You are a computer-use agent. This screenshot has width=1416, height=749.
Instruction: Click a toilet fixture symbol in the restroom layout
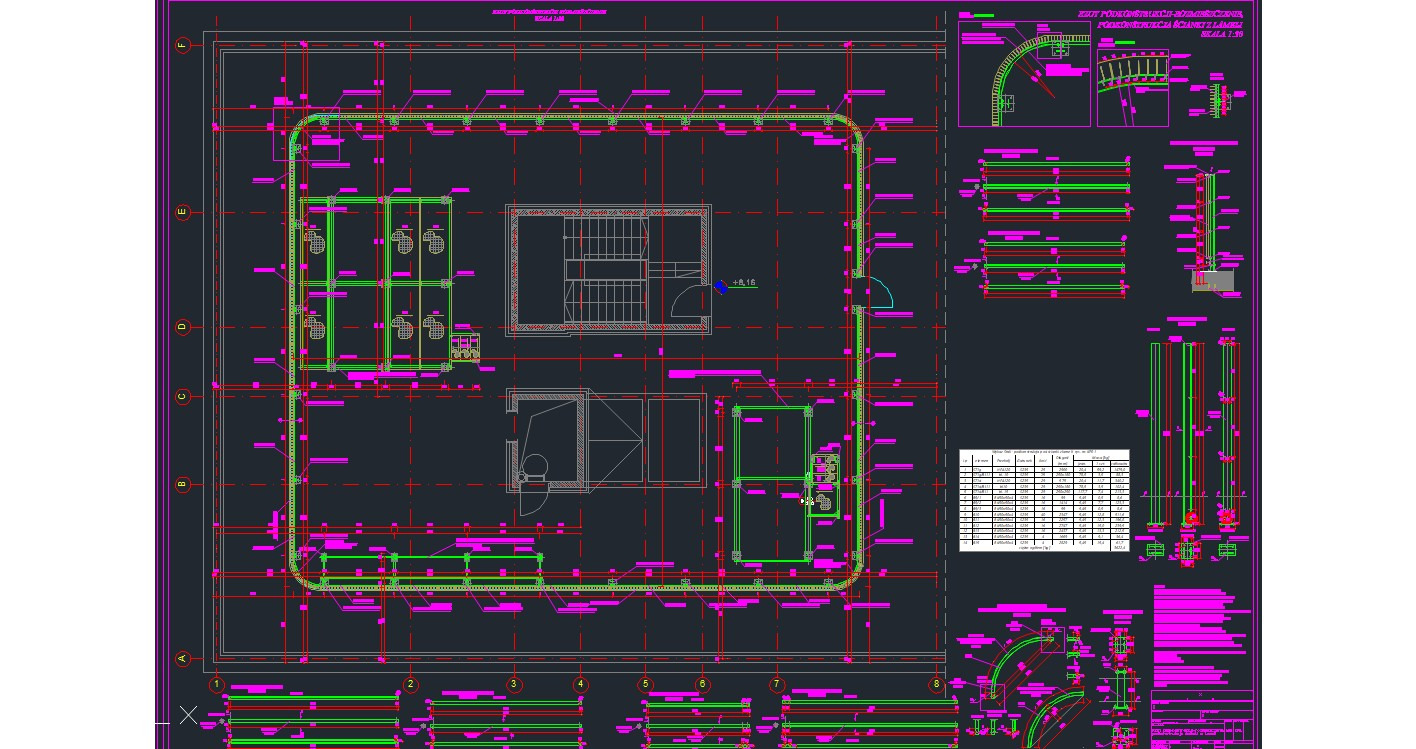tap(404, 240)
